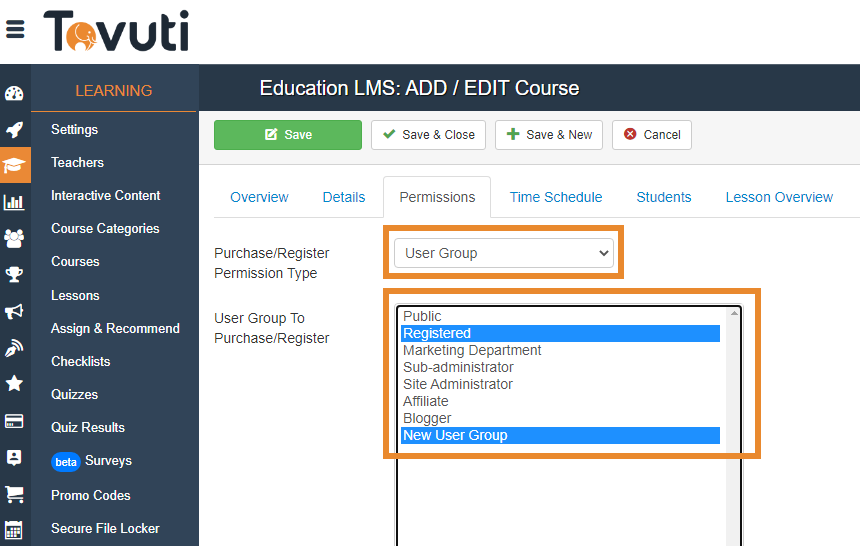Click the Save & Close button
860x546 pixels.
click(428, 135)
